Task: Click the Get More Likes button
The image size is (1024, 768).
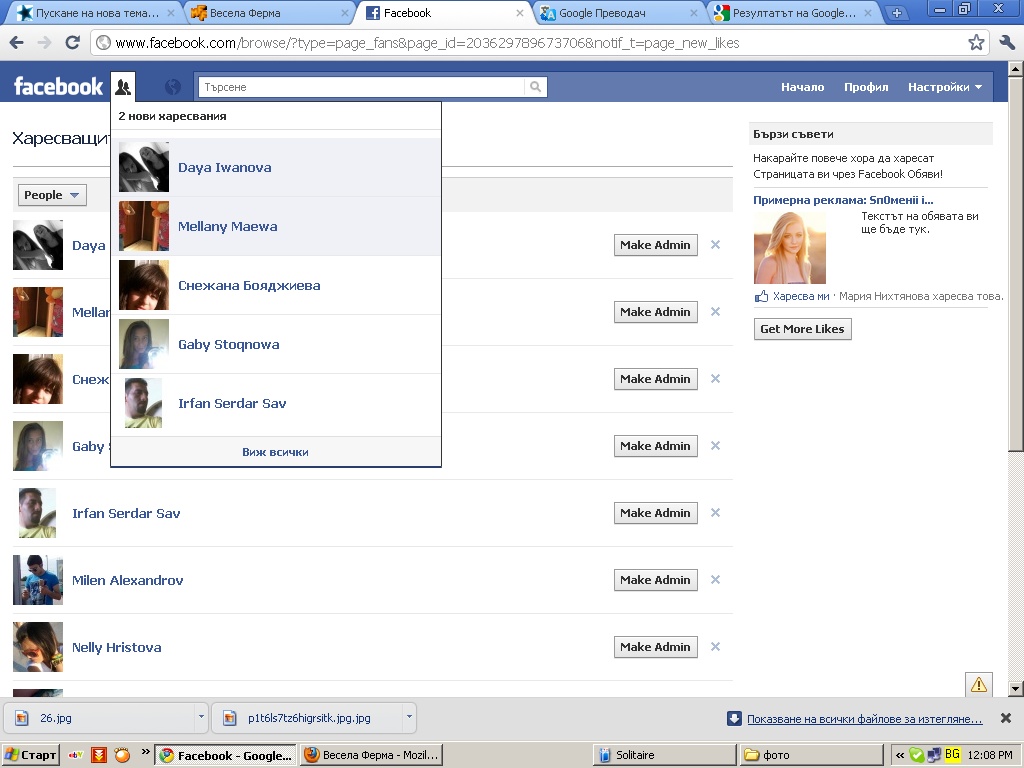Action: (x=802, y=328)
